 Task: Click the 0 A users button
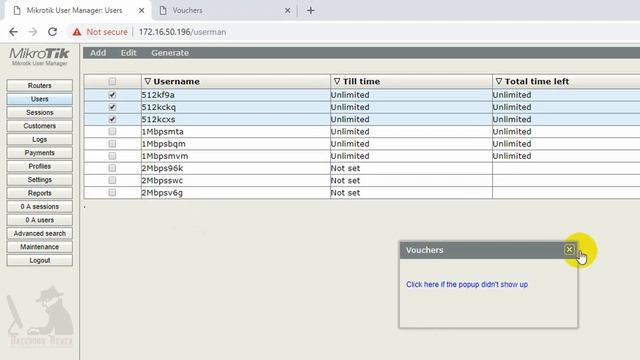tap(40, 220)
